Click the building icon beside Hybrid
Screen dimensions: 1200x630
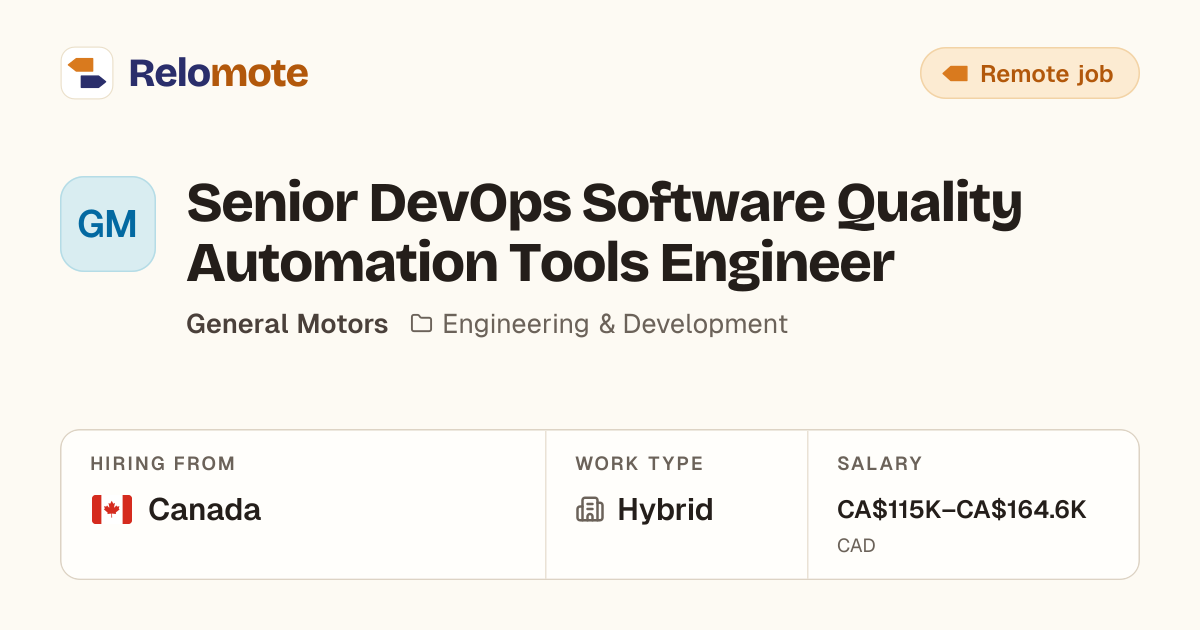(590, 510)
